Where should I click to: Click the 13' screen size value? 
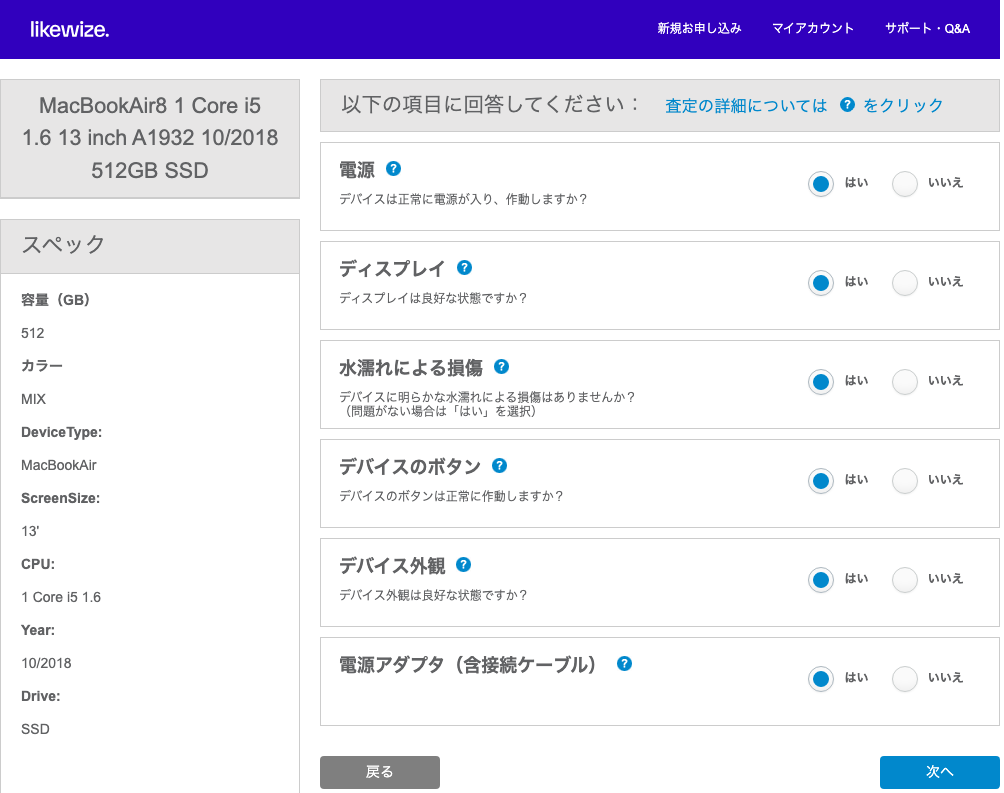(x=30, y=531)
